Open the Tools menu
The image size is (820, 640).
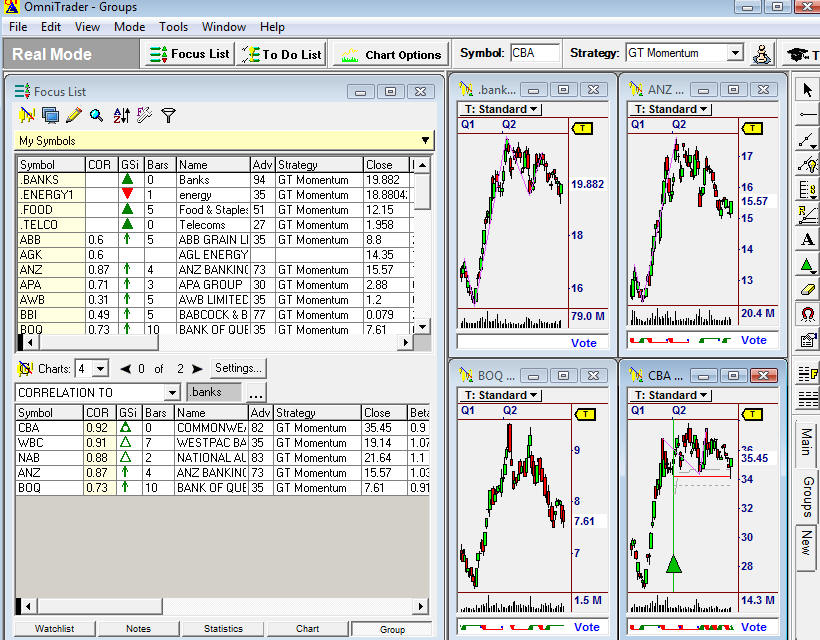pos(173,27)
